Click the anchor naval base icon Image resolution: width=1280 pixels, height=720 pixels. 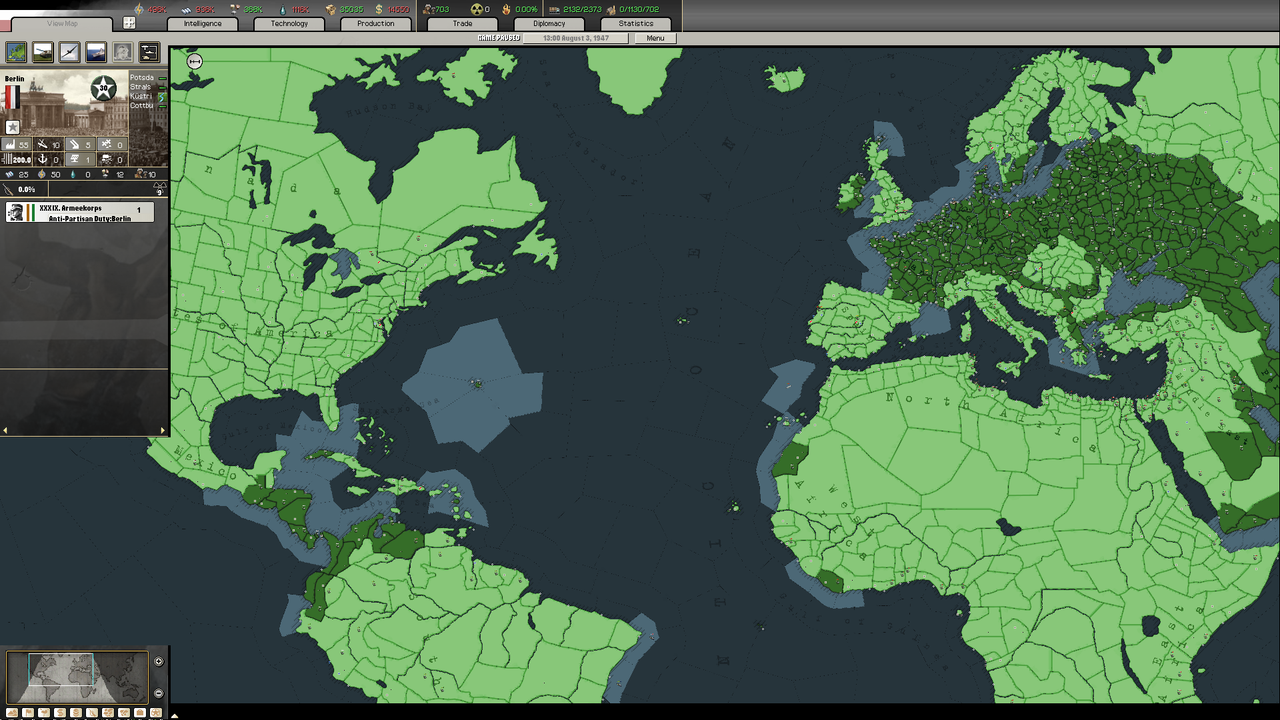click(x=42, y=159)
